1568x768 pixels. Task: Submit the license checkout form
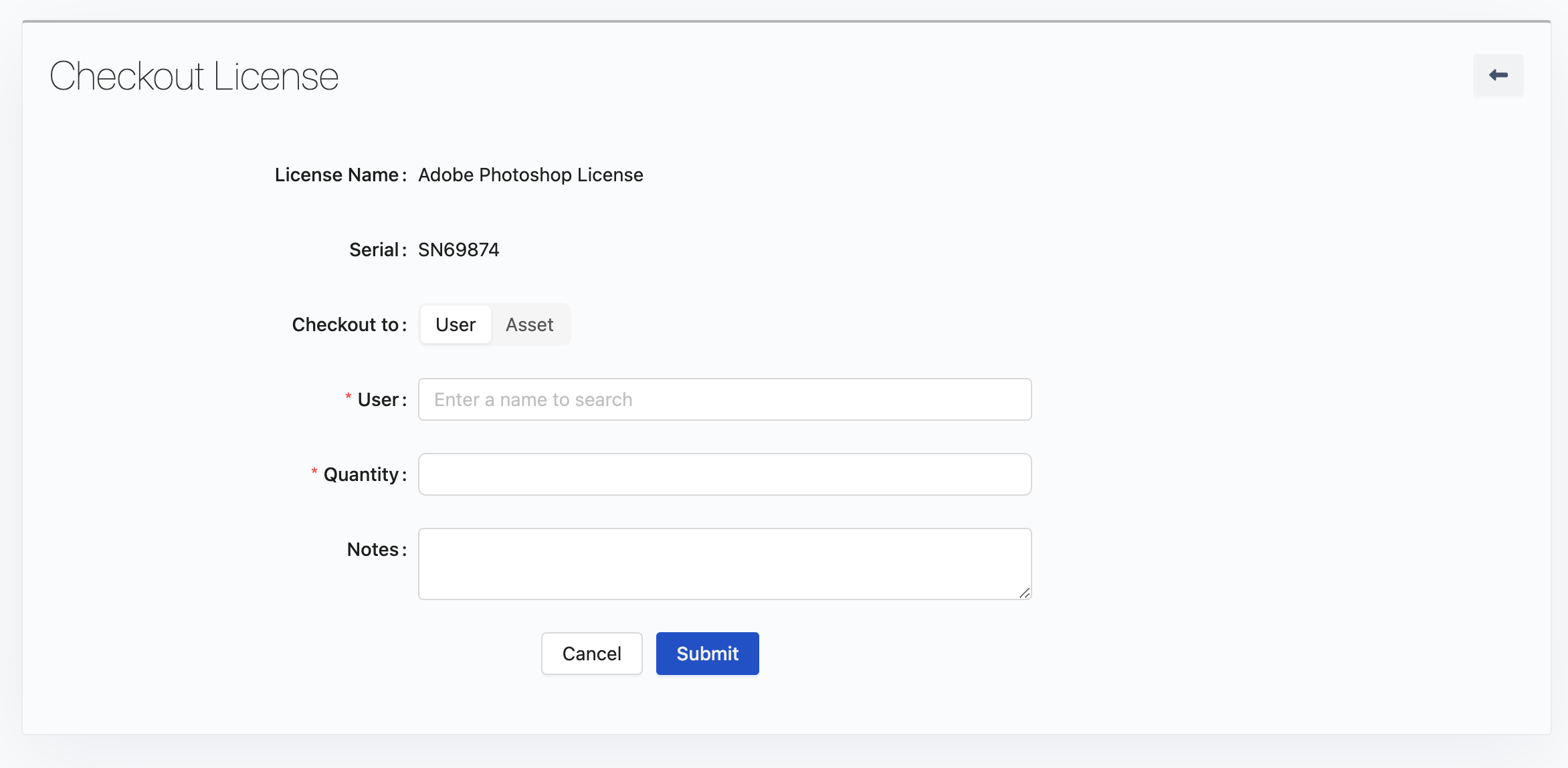(x=707, y=654)
